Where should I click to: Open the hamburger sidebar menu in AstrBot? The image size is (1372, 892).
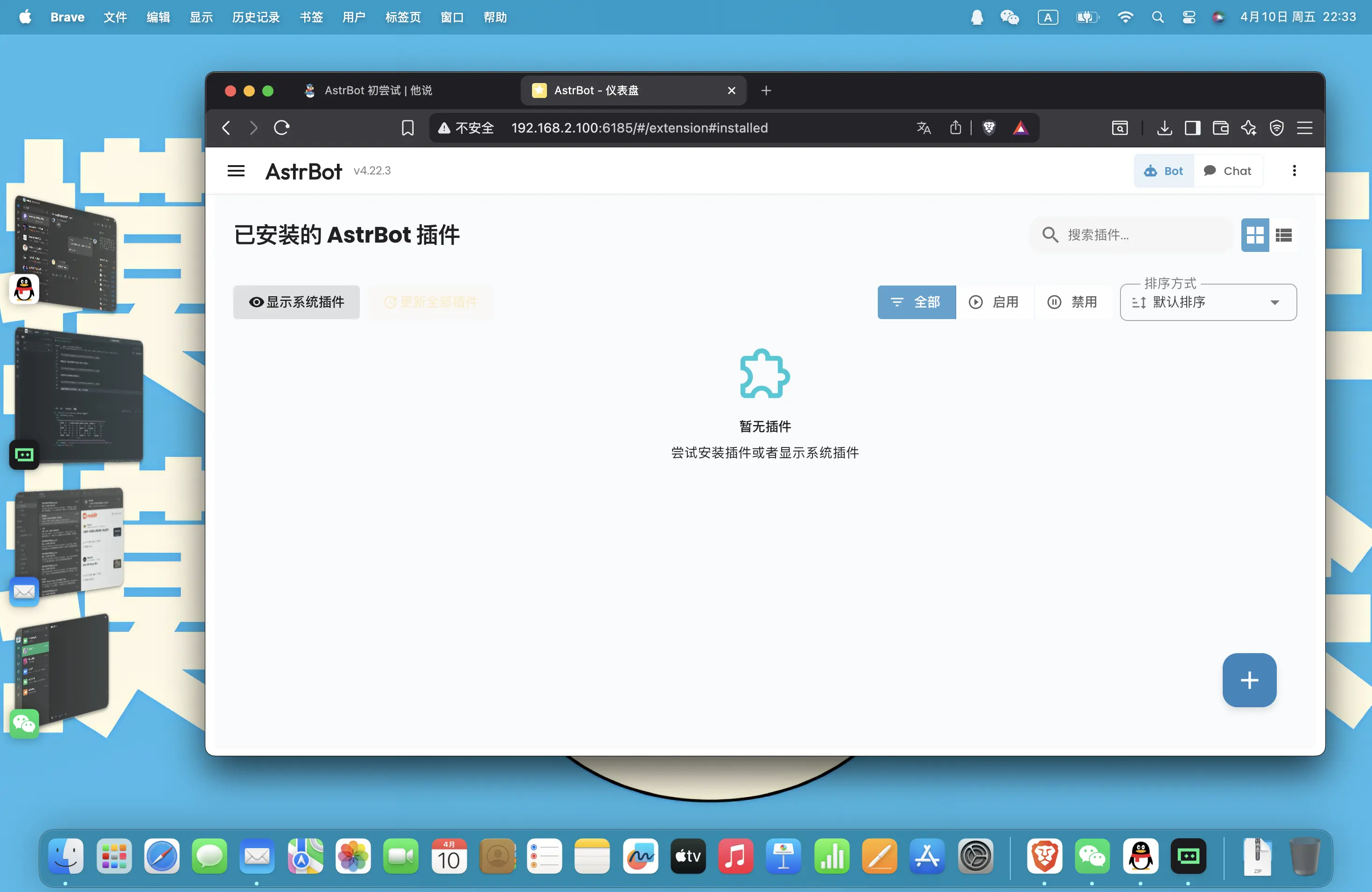pyautogui.click(x=236, y=171)
